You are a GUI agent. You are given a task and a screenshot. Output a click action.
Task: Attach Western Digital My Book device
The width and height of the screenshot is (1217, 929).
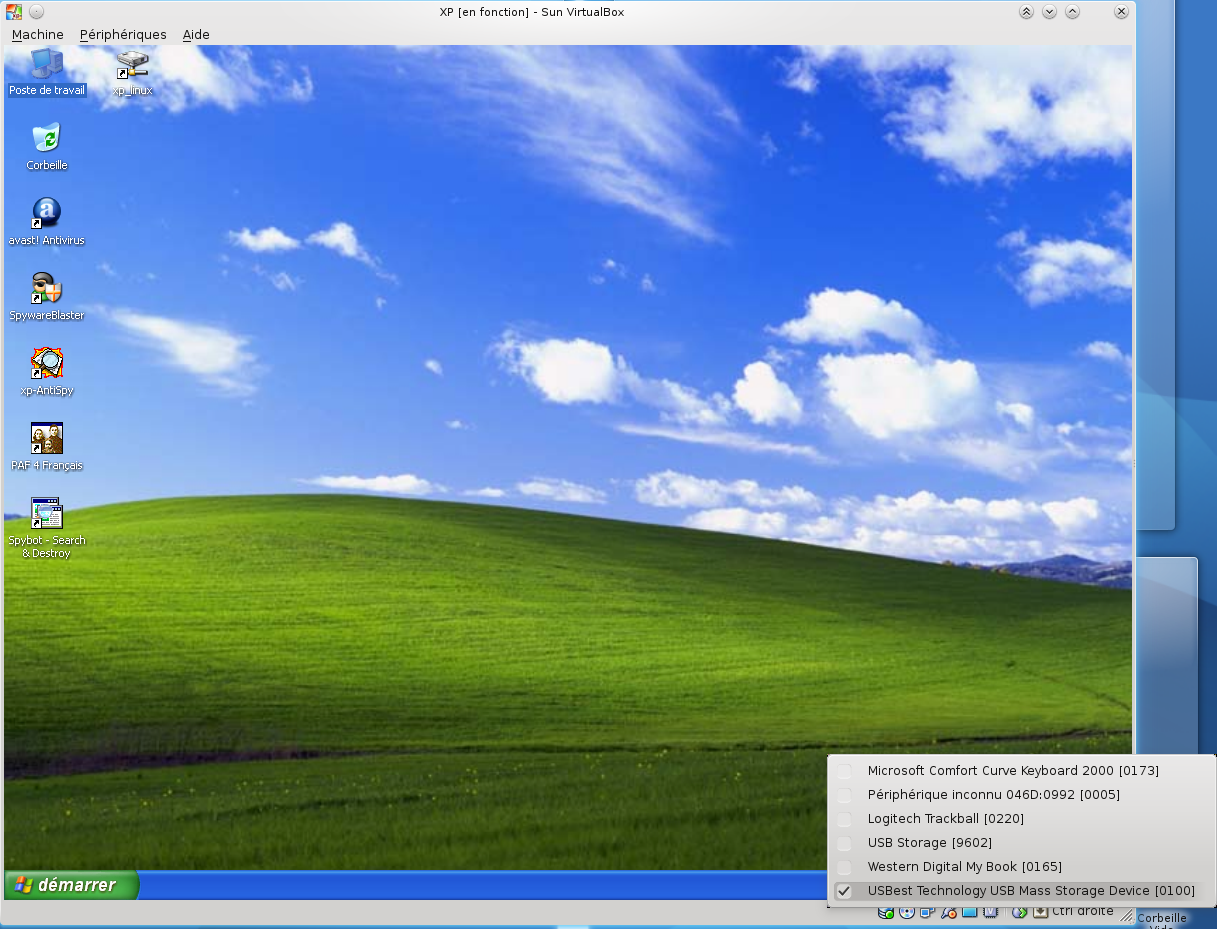(x=964, y=867)
